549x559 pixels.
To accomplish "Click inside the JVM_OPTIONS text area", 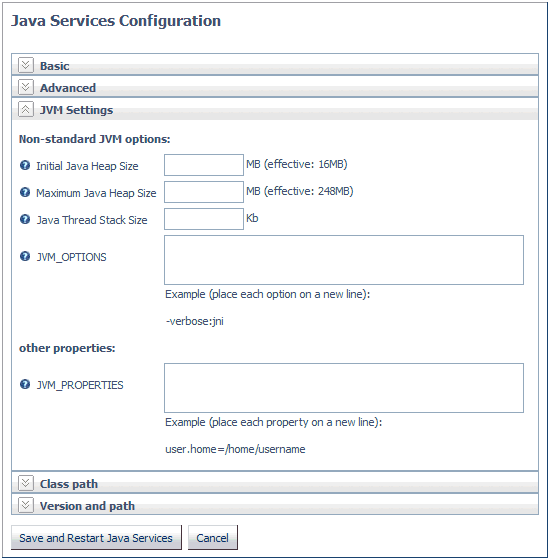I will [344, 260].
